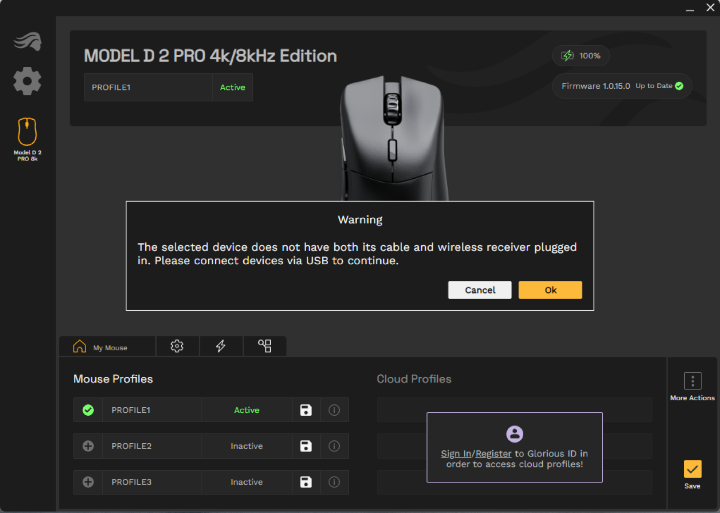This screenshot has height=513, width=720.
Task: Click the Register link
Action: coord(493,454)
